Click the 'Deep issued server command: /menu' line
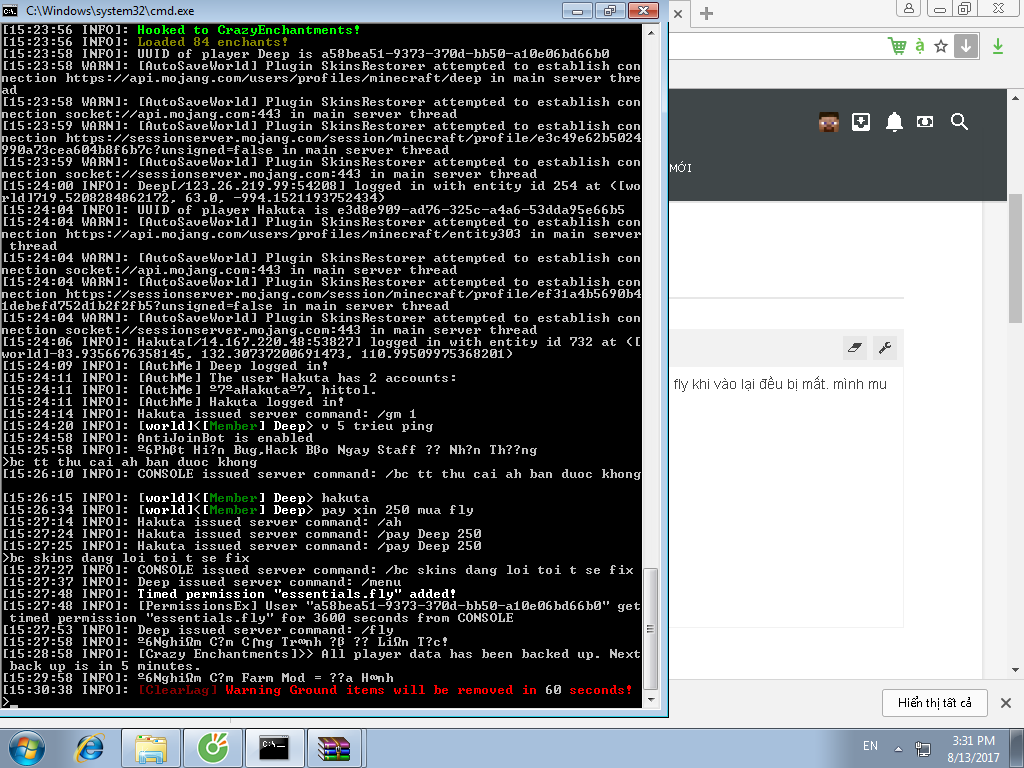 point(201,582)
